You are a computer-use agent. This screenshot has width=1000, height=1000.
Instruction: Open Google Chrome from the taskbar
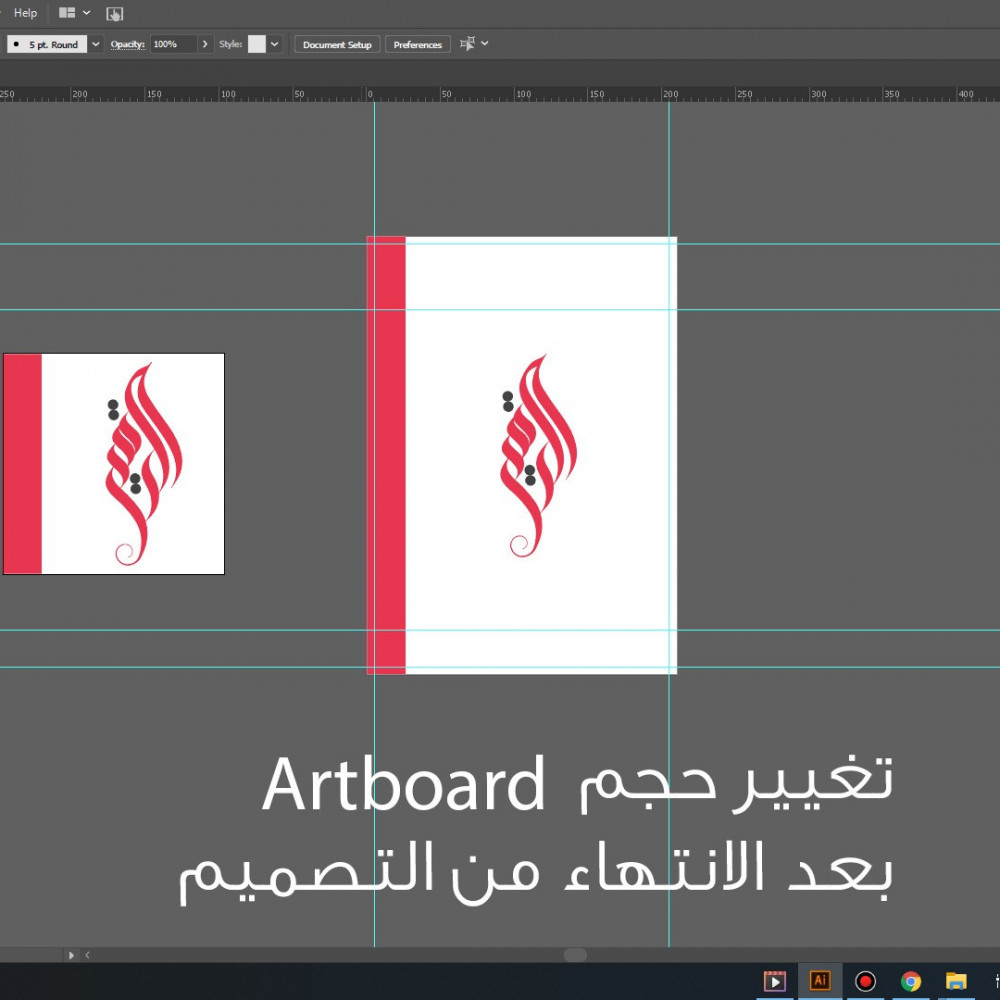pyautogui.click(x=910, y=981)
